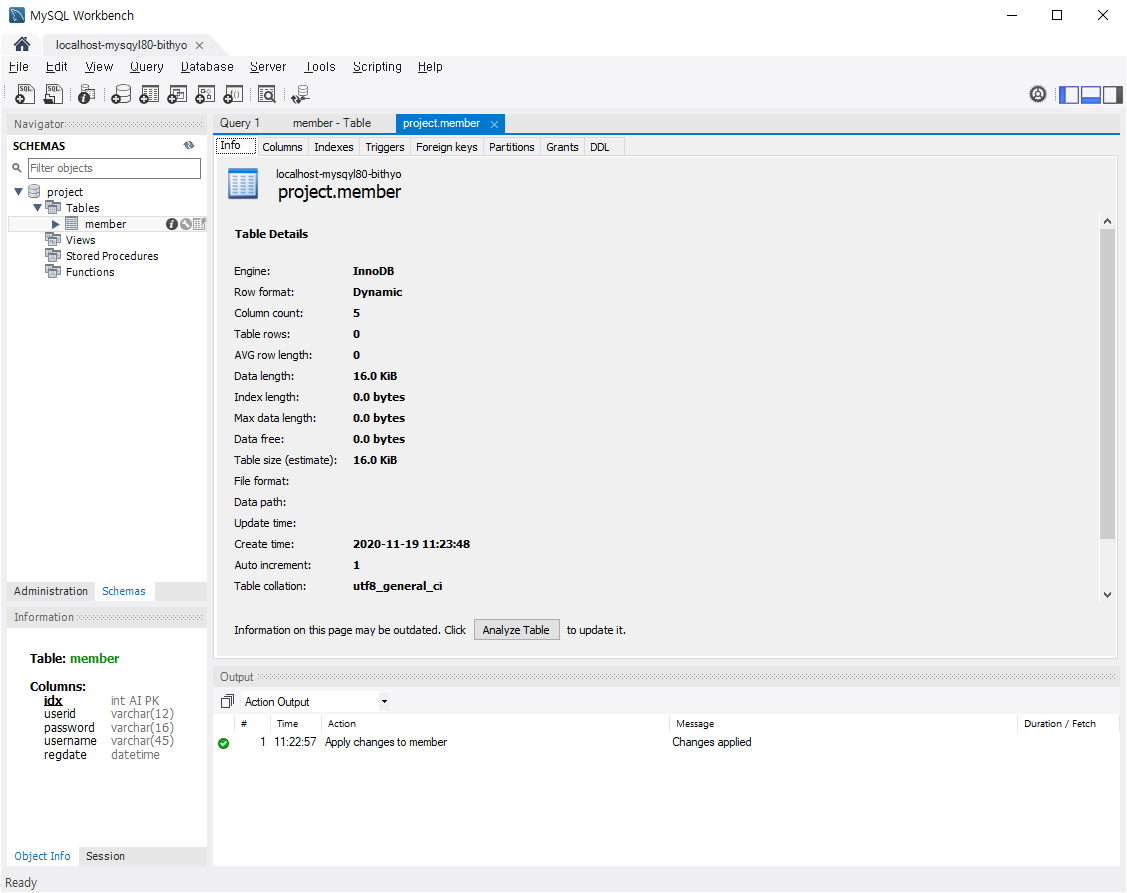This screenshot has height=893, width=1127.
Task: Switch to the Administration navigator tab
Action: pyautogui.click(x=51, y=591)
